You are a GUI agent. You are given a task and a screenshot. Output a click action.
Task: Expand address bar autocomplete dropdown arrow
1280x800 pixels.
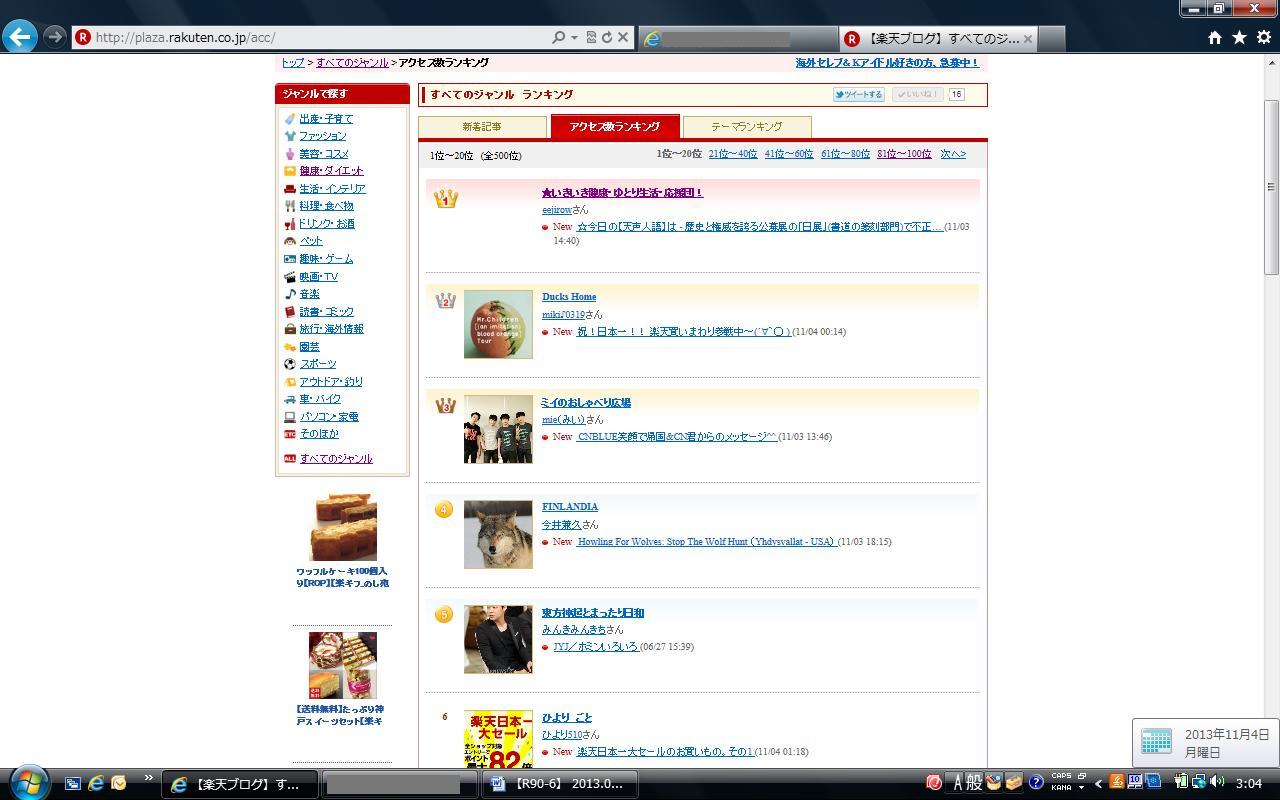[574, 38]
